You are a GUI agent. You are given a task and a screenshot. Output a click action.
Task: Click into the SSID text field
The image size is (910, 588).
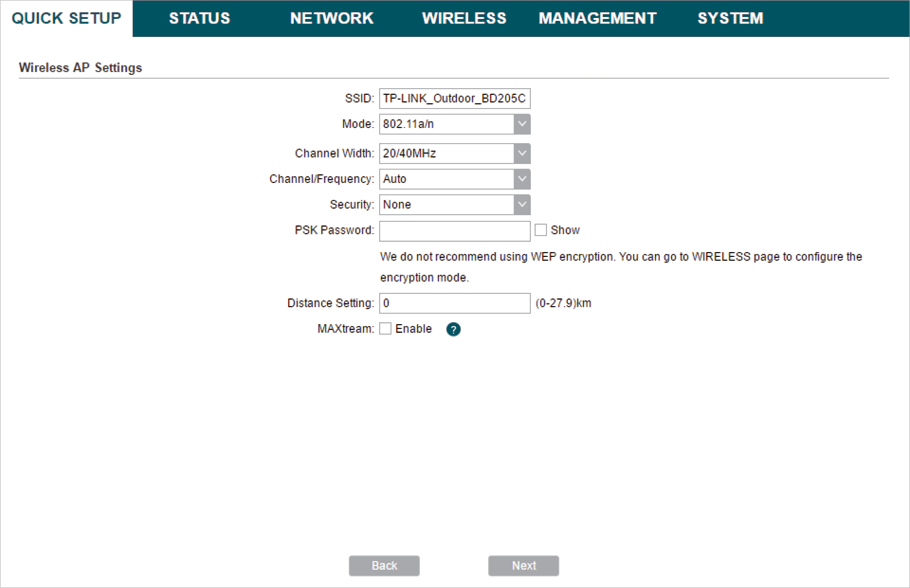(x=454, y=99)
